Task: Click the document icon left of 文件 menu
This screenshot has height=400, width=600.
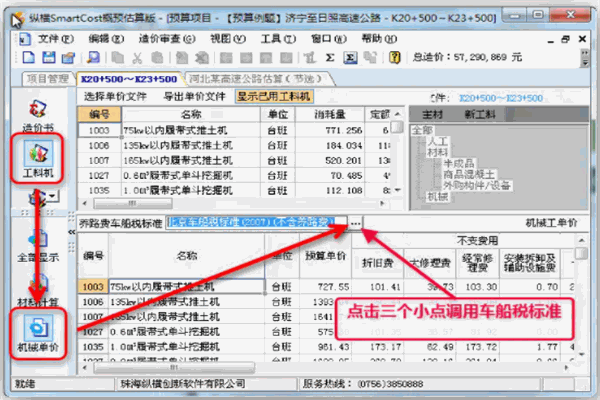Action: [x=25, y=39]
